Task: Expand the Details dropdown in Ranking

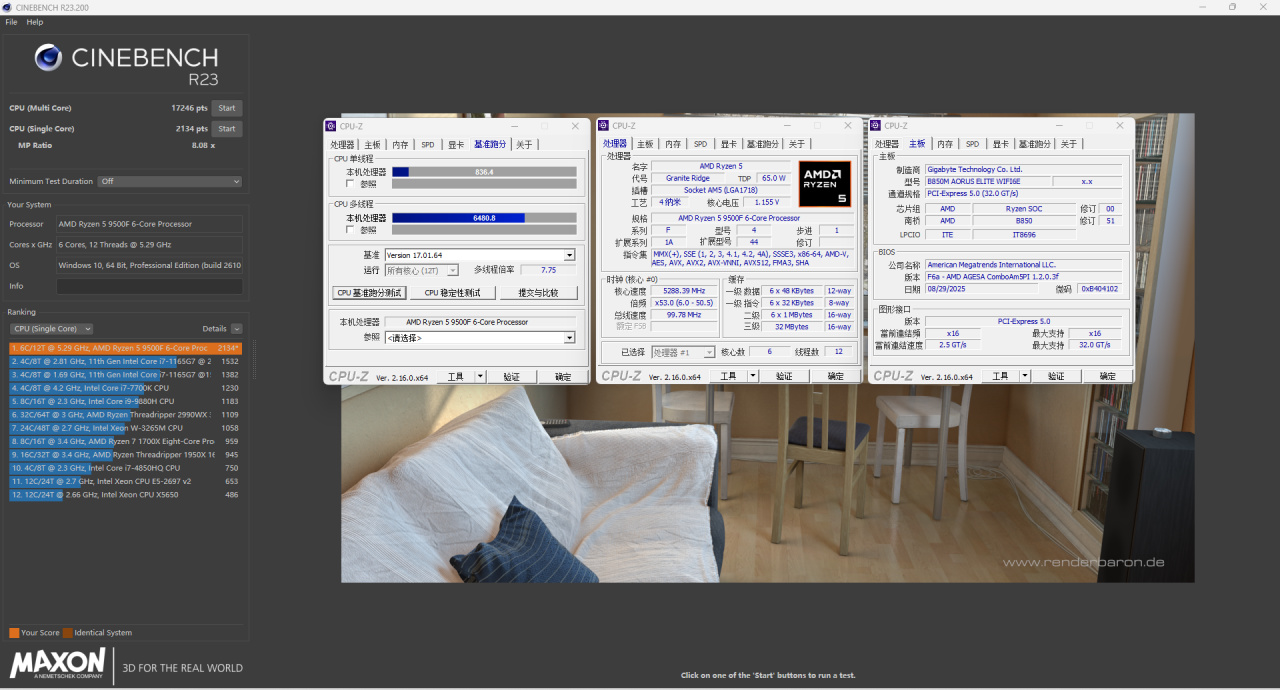Action: click(236, 328)
